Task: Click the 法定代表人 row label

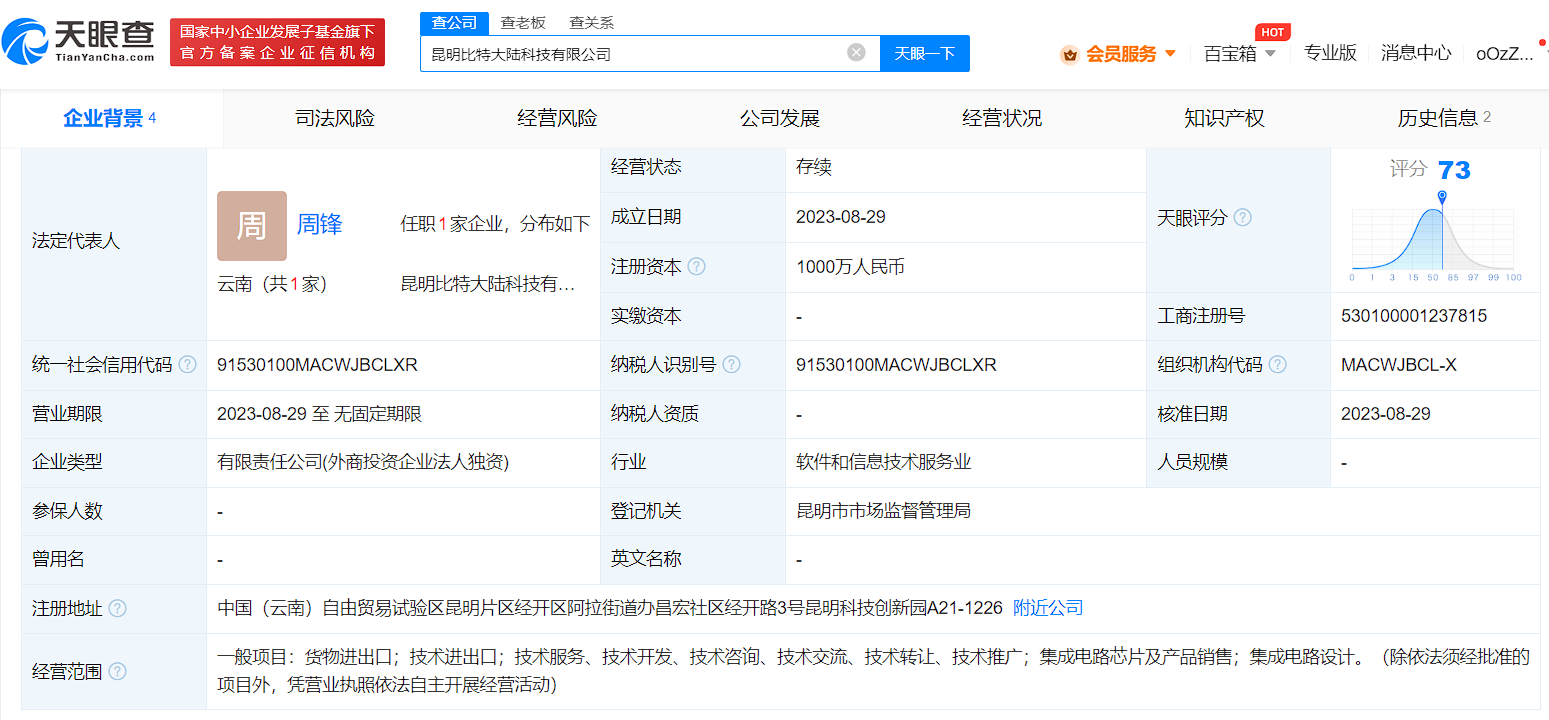Action: (76, 241)
